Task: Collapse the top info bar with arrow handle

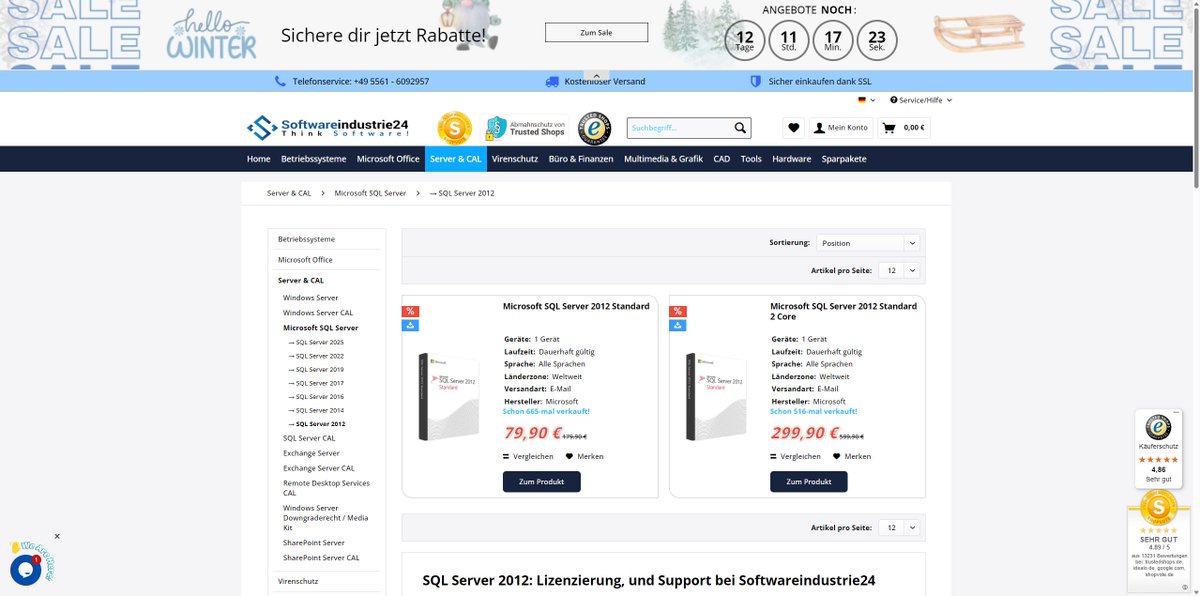Action: (x=597, y=76)
